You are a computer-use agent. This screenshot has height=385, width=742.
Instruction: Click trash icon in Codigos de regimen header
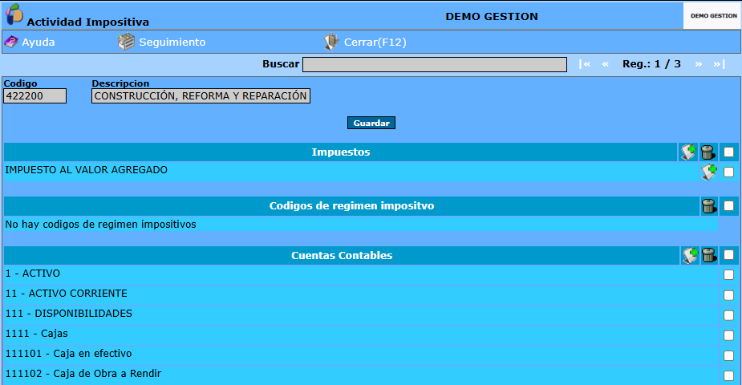709,206
